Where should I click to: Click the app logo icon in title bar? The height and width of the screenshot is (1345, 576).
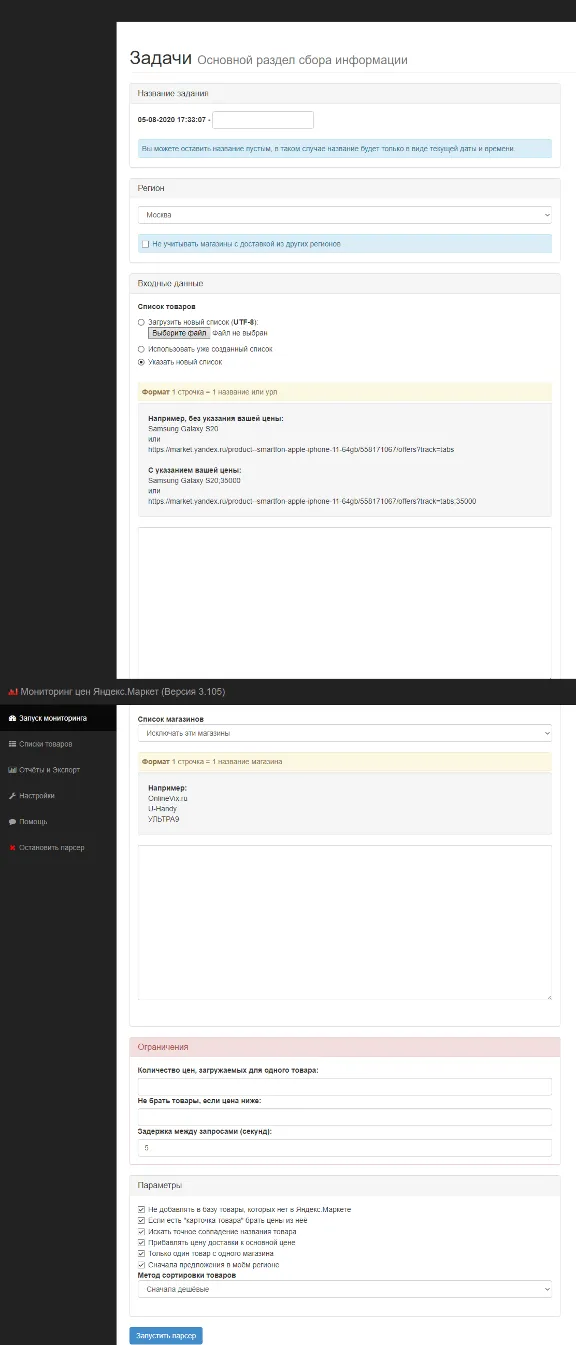point(12,691)
